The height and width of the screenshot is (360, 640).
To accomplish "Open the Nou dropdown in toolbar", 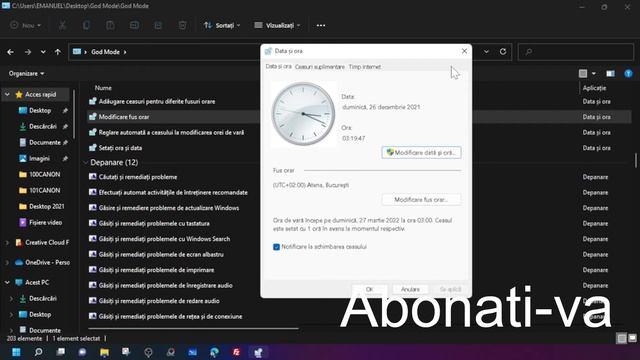I will 26,25.
